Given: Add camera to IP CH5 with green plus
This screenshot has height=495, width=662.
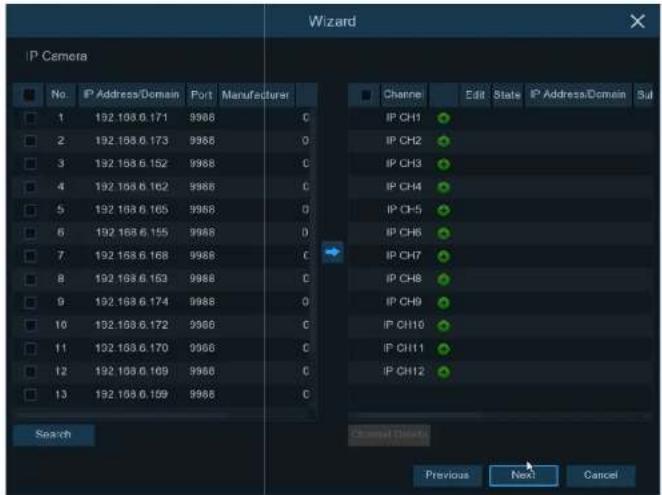Looking at the screenshot, I should click(443, 210).
